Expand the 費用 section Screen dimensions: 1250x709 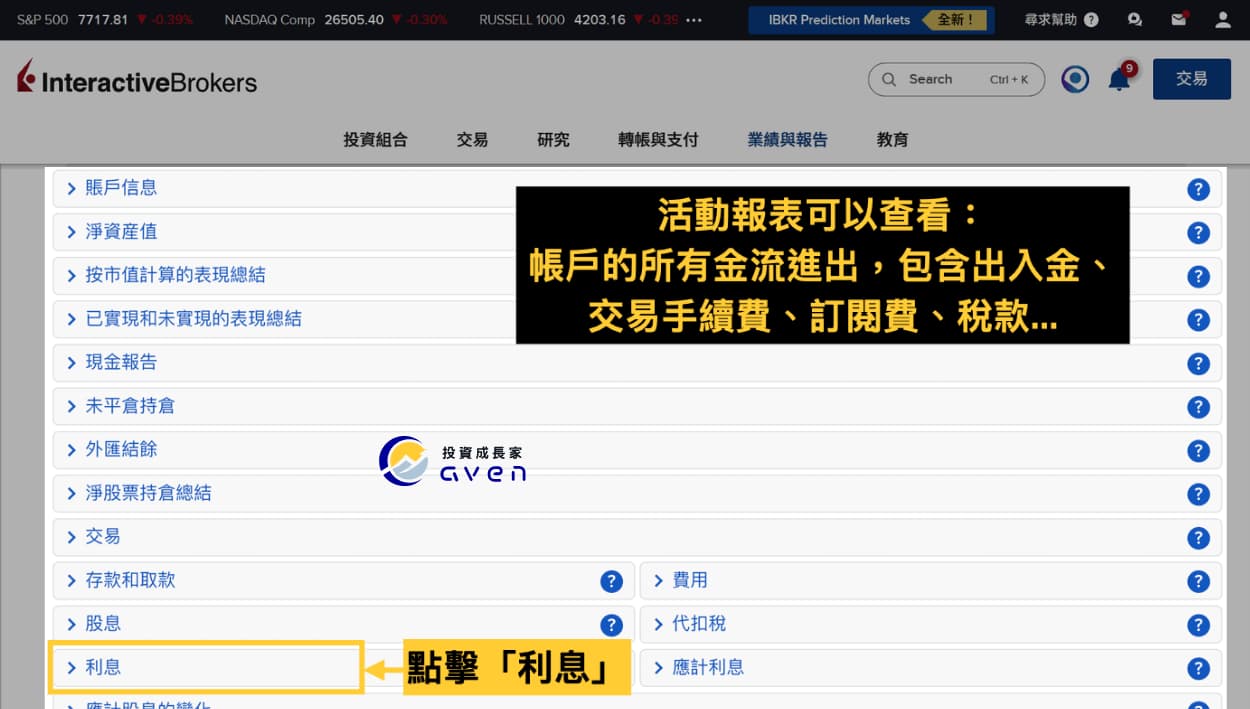point(931,580)
